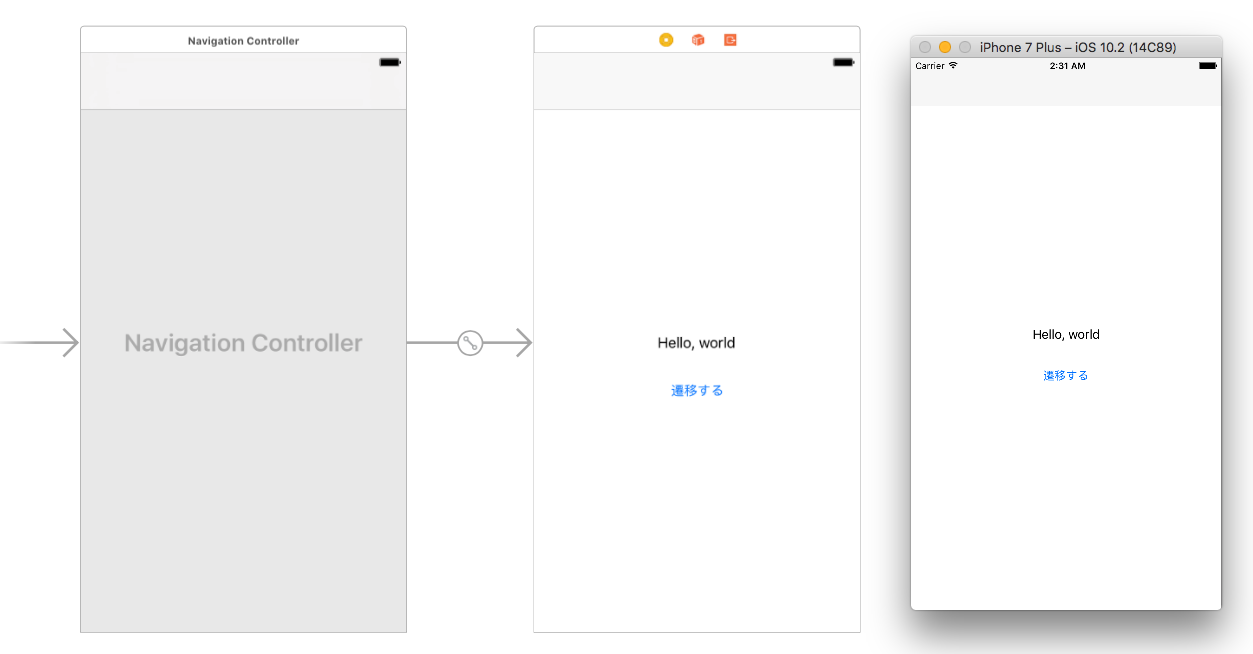The image size is (1253, 654).
Task: Select the circular segue icon between scenes
Action: [x=470, y=343]
